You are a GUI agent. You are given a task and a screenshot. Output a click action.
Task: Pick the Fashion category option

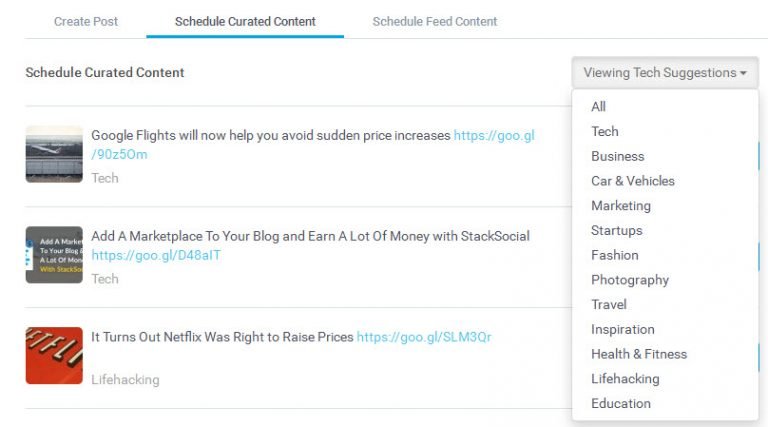[614, 255]
